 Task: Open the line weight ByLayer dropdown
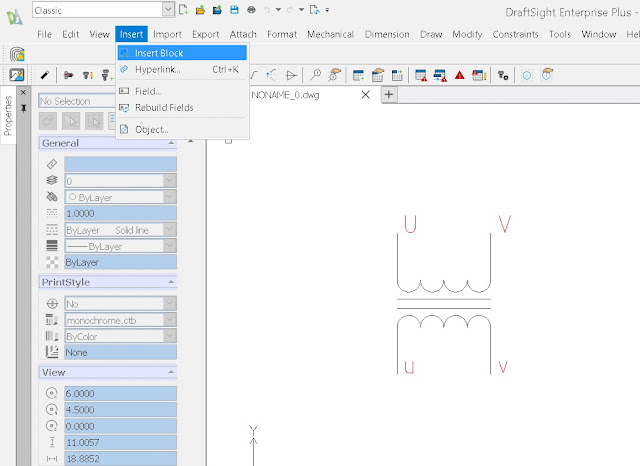[169, 246]
